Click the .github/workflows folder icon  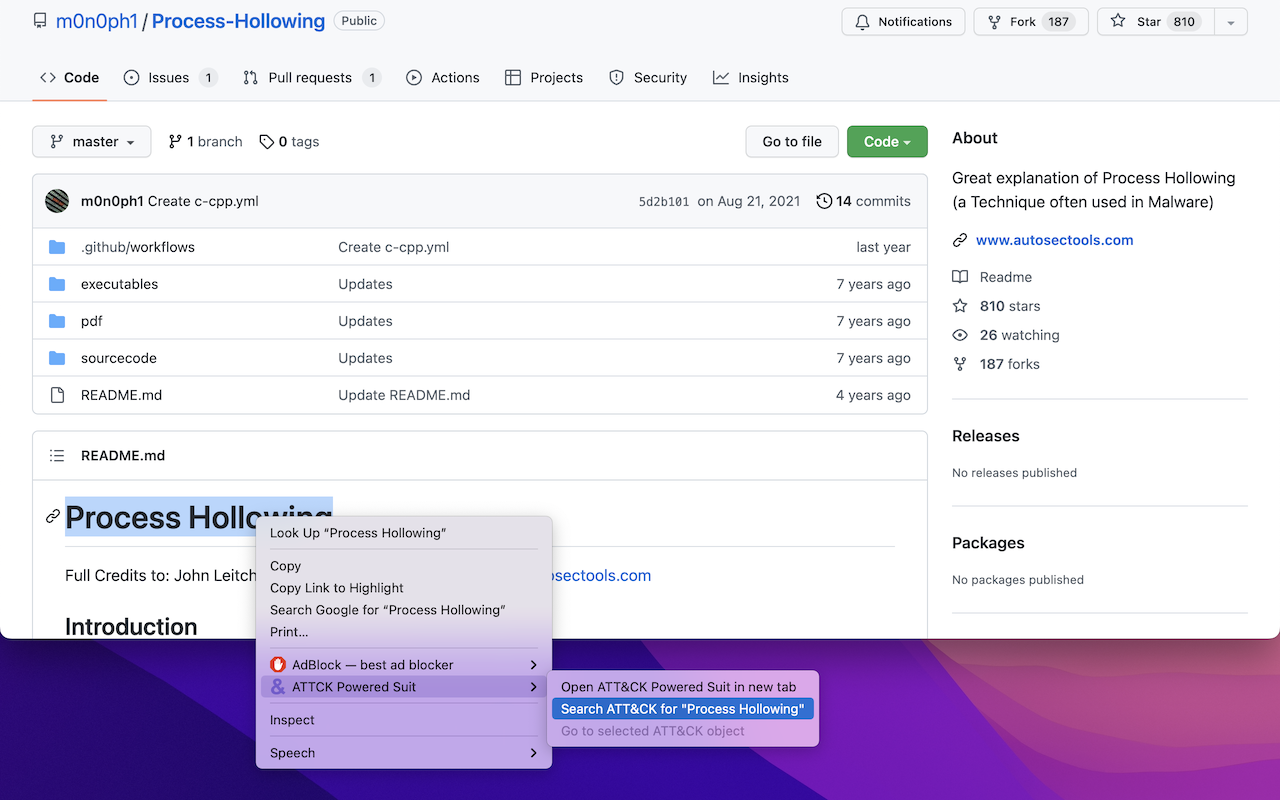(x=57, y=247)
